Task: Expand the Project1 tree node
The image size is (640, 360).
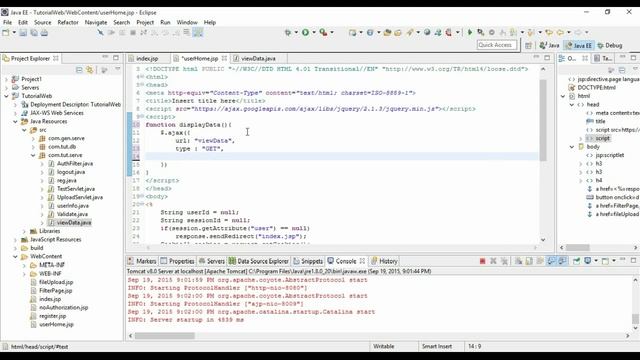Action: click(x=6, y=79)
